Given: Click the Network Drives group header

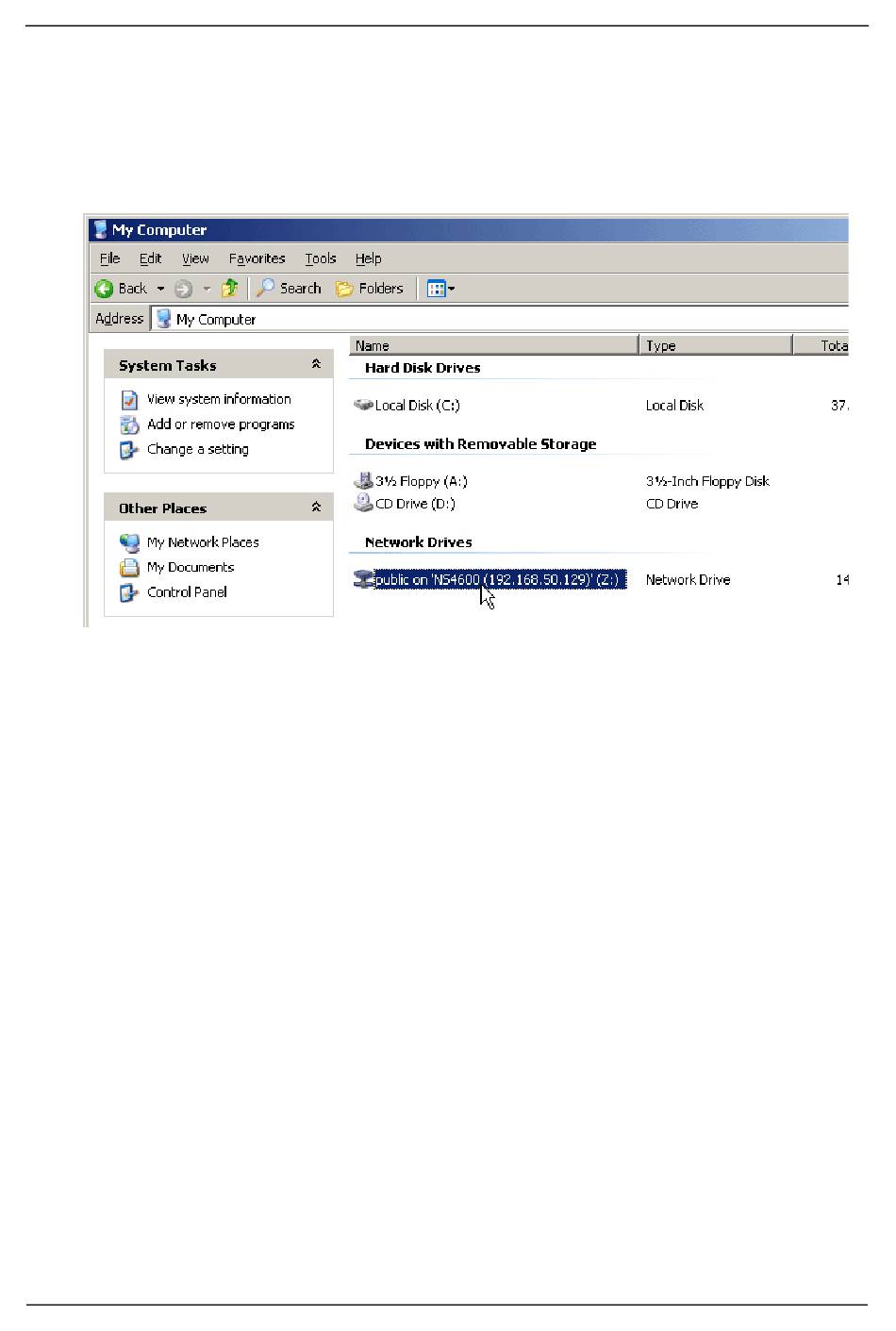Looking at the screenshot, I should pos(418,542).
